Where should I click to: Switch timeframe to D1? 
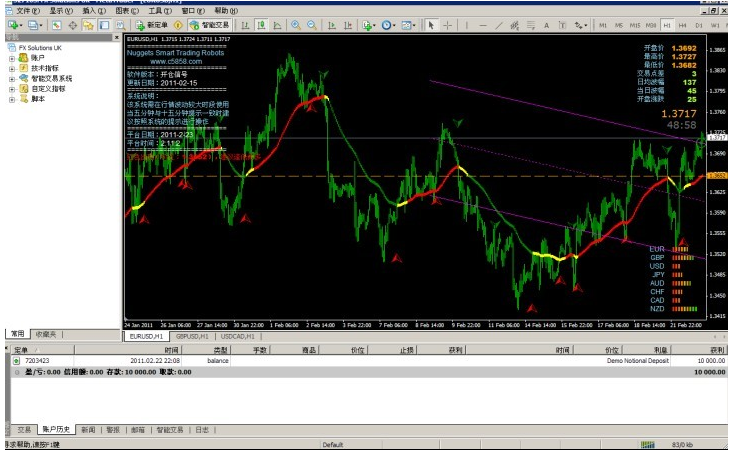[699, 25]
